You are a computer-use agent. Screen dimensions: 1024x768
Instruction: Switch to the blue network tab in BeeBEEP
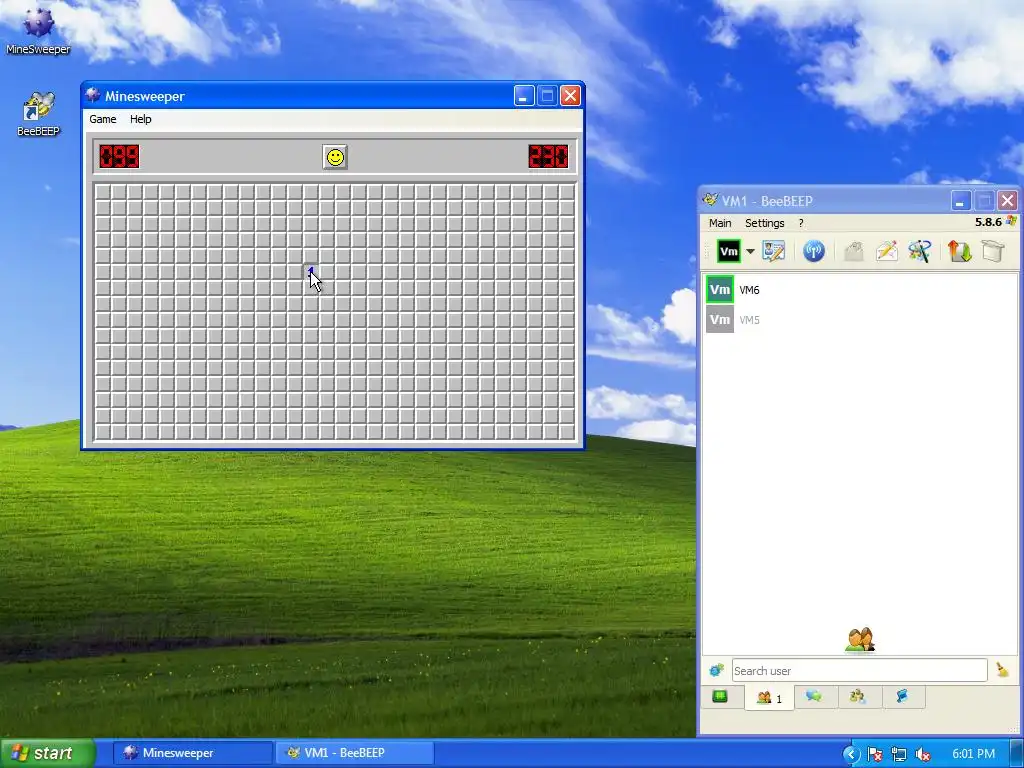pos(902,697)
